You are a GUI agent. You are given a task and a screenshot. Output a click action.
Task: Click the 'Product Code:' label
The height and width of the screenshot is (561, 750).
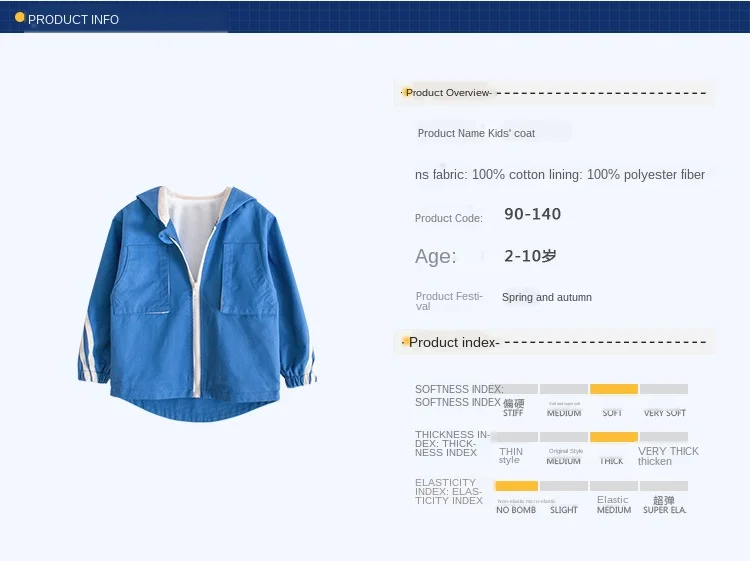click(x=449, y=218)
